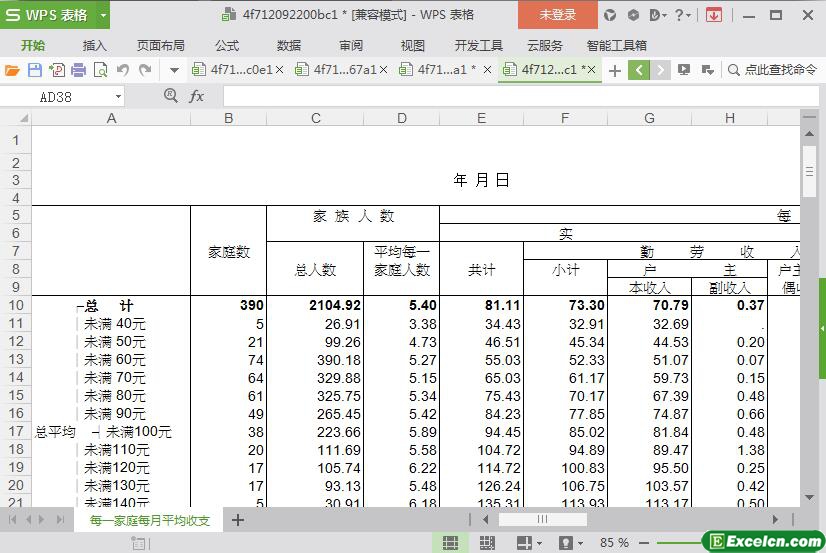Open the skin settings icon in title bar
Viewport: 826px width, 553px height.
(610, 15)
